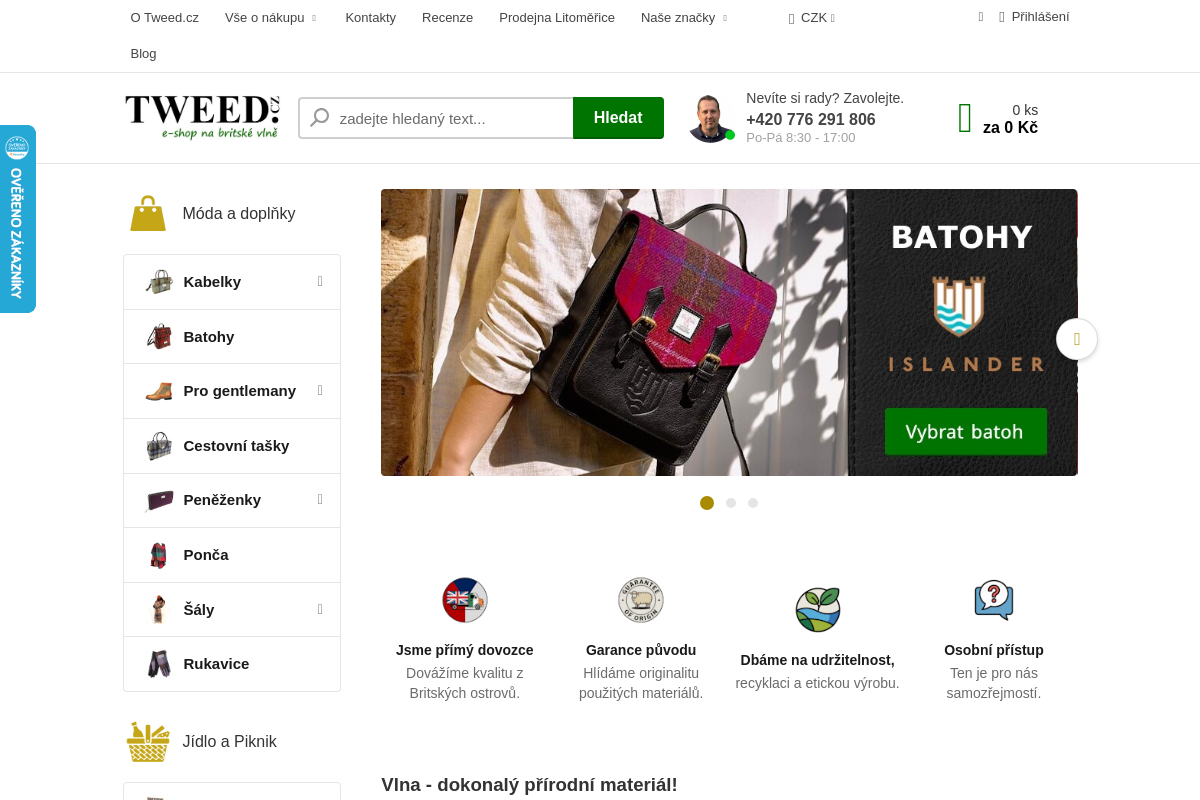This screenshot has width=1200, height=800.
Task: Select the first carousel dot indicator
Action: click(707, 503)
